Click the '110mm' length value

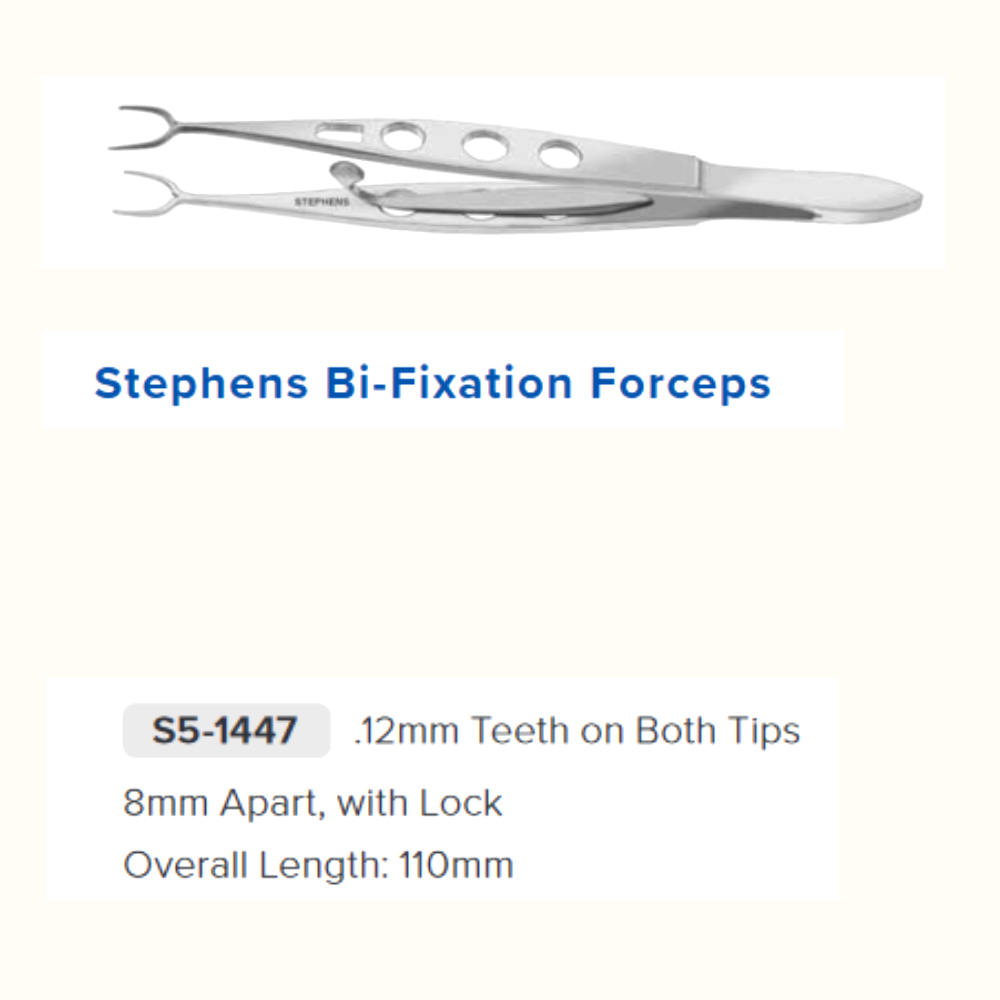click(456, 865)
